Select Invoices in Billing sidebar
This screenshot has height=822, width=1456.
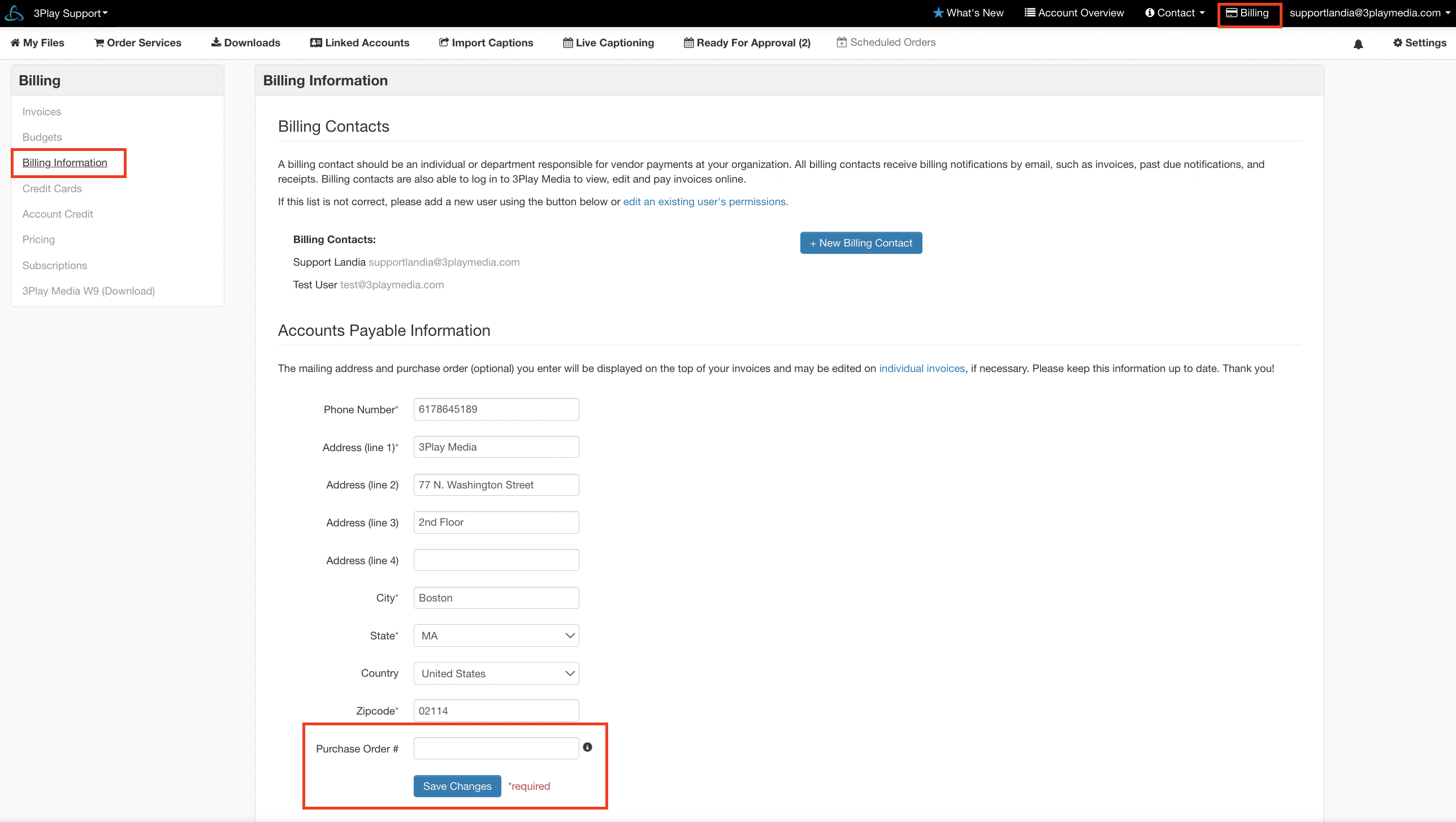point(42,112)
